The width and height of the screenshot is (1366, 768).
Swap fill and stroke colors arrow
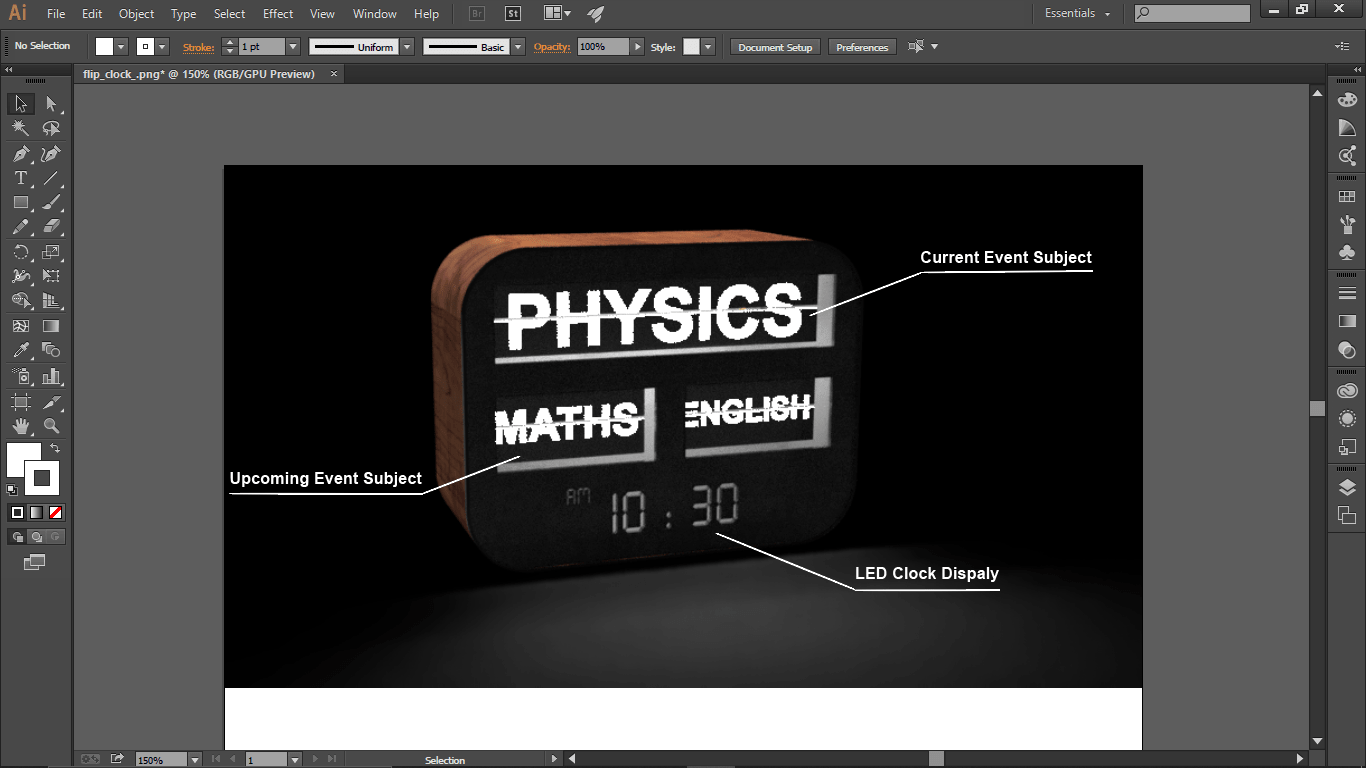click(x=55, y=448)
